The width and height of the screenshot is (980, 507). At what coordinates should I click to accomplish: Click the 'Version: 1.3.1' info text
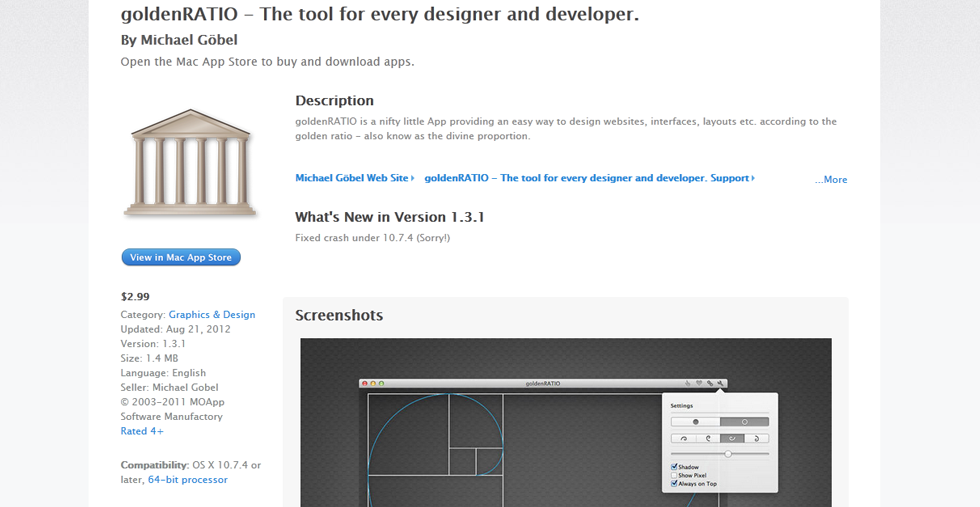pyautogui.click(x=153, y=343)
